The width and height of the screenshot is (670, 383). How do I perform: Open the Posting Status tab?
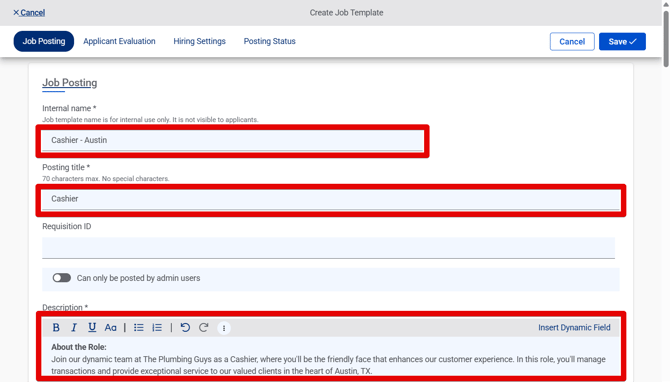[270, 41]
